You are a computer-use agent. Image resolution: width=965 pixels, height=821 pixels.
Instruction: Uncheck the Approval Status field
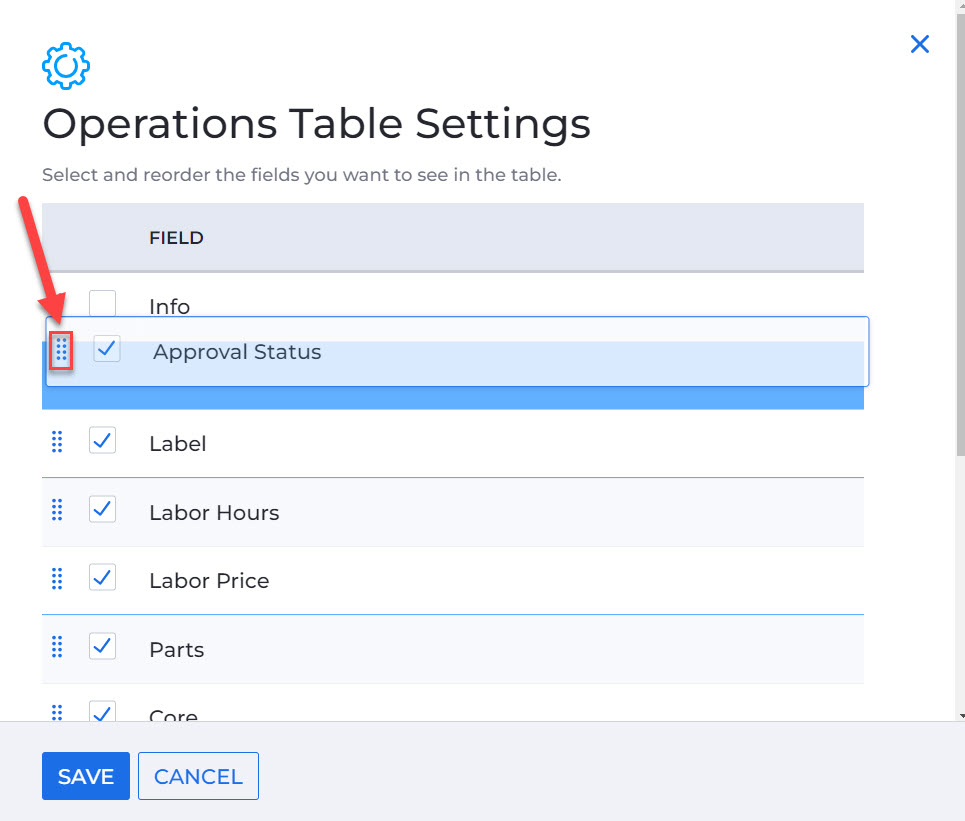106,349
